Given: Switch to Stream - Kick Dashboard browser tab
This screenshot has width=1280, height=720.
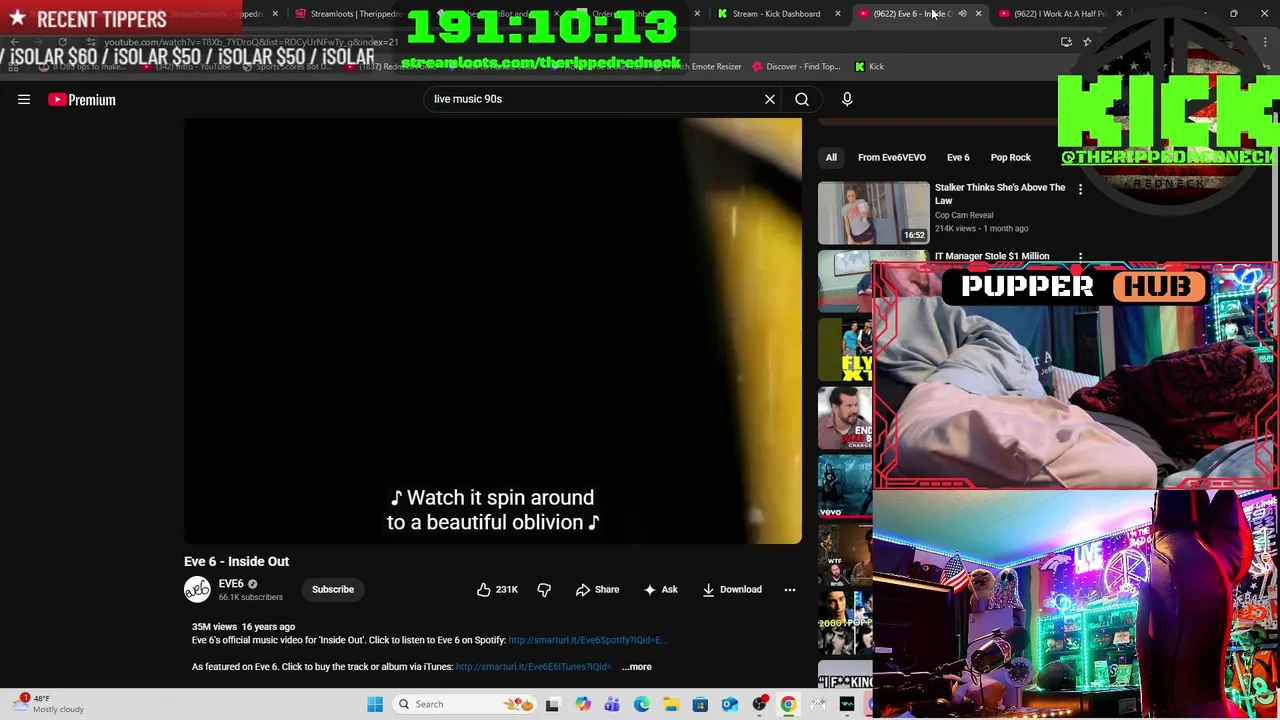Looking at the screenshot, I should 776,14.
